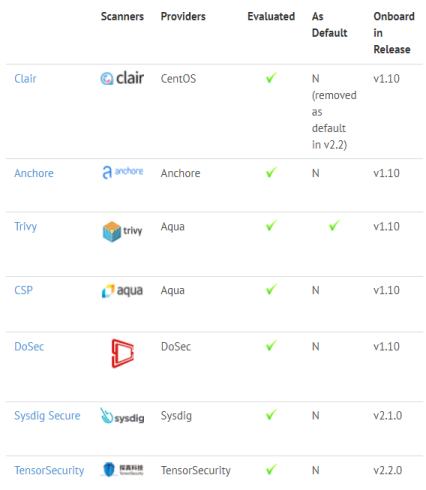426x490 pixels.
Task: Click Sysdig Secure's Evaluated checkmark
Action: [x=271, y=415]
